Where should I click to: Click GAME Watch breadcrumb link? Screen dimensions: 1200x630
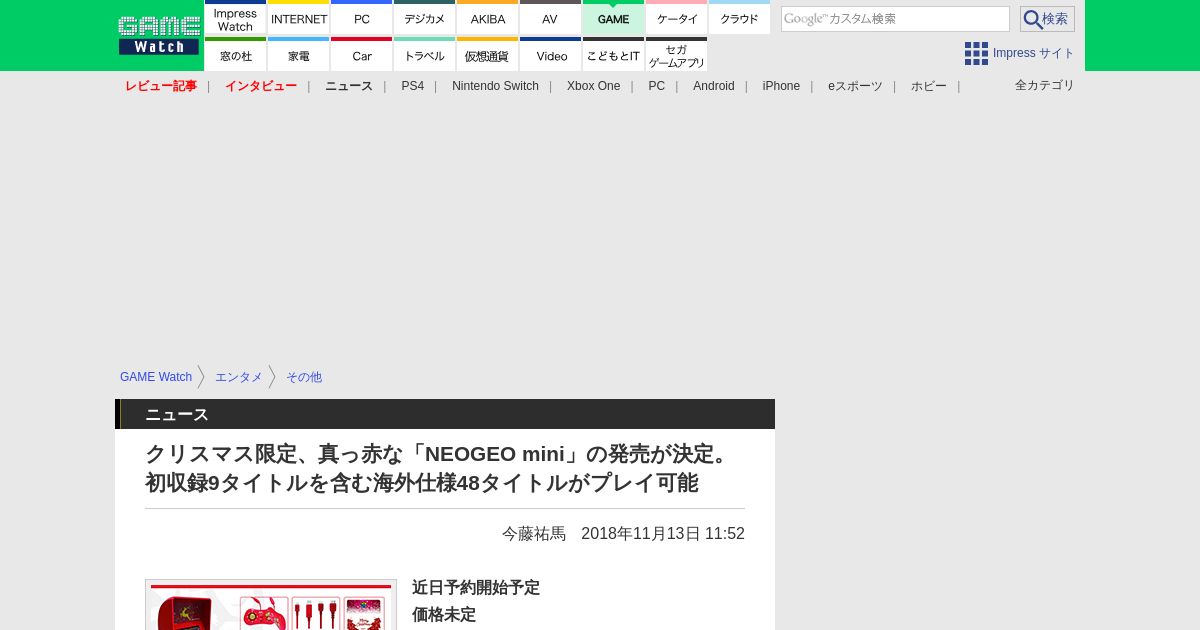pyautogui.click(x=156, y=377)
